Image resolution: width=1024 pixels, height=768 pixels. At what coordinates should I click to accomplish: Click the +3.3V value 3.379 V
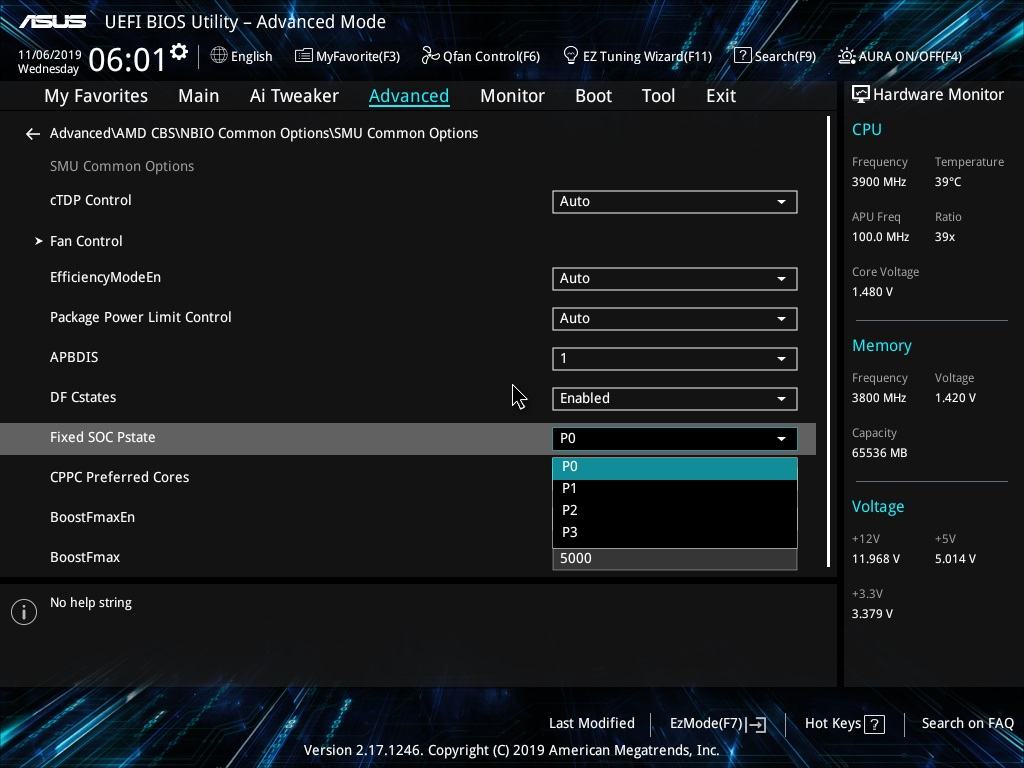click(x=872, y=614)
